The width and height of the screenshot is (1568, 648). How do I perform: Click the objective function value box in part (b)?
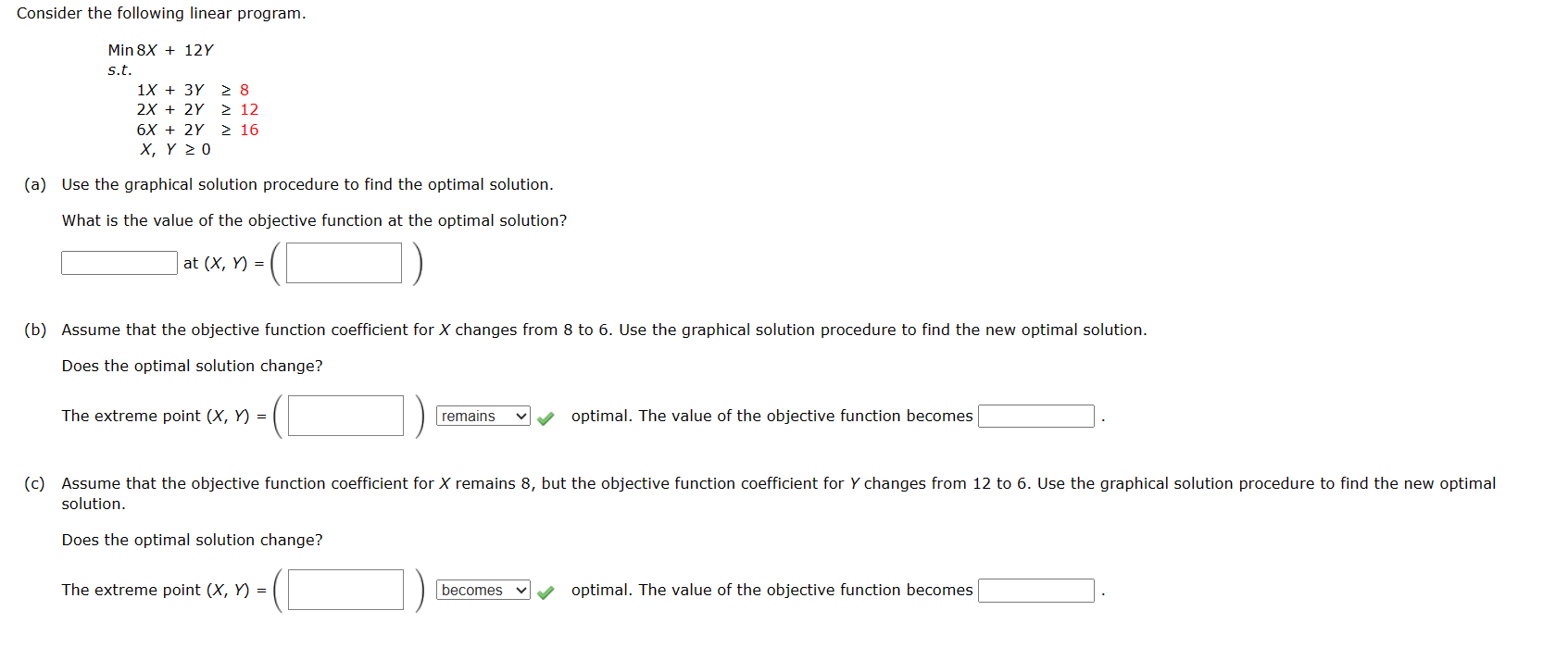coord(1035,416)
